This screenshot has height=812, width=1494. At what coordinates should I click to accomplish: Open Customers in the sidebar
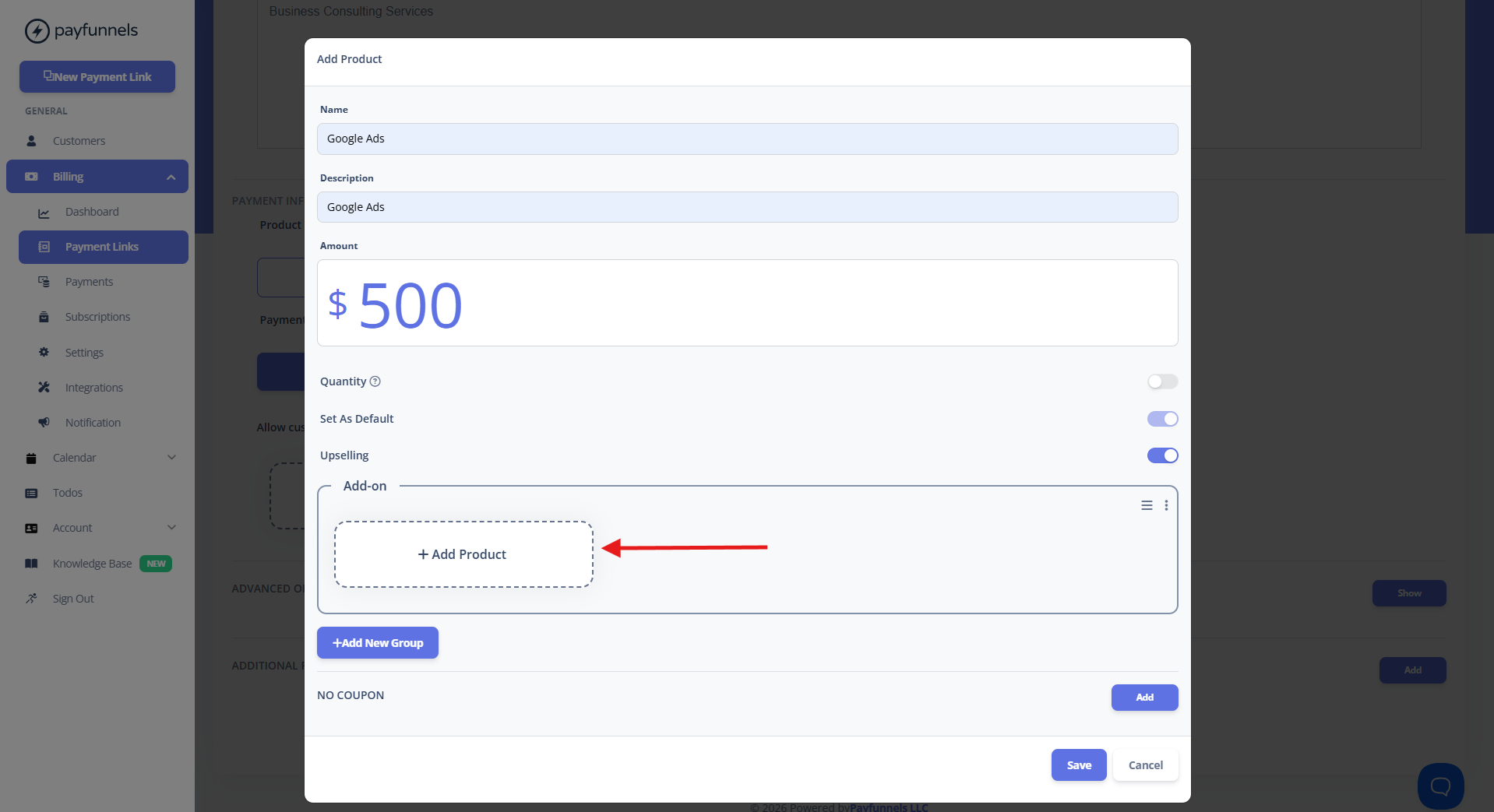coord(97,141)
